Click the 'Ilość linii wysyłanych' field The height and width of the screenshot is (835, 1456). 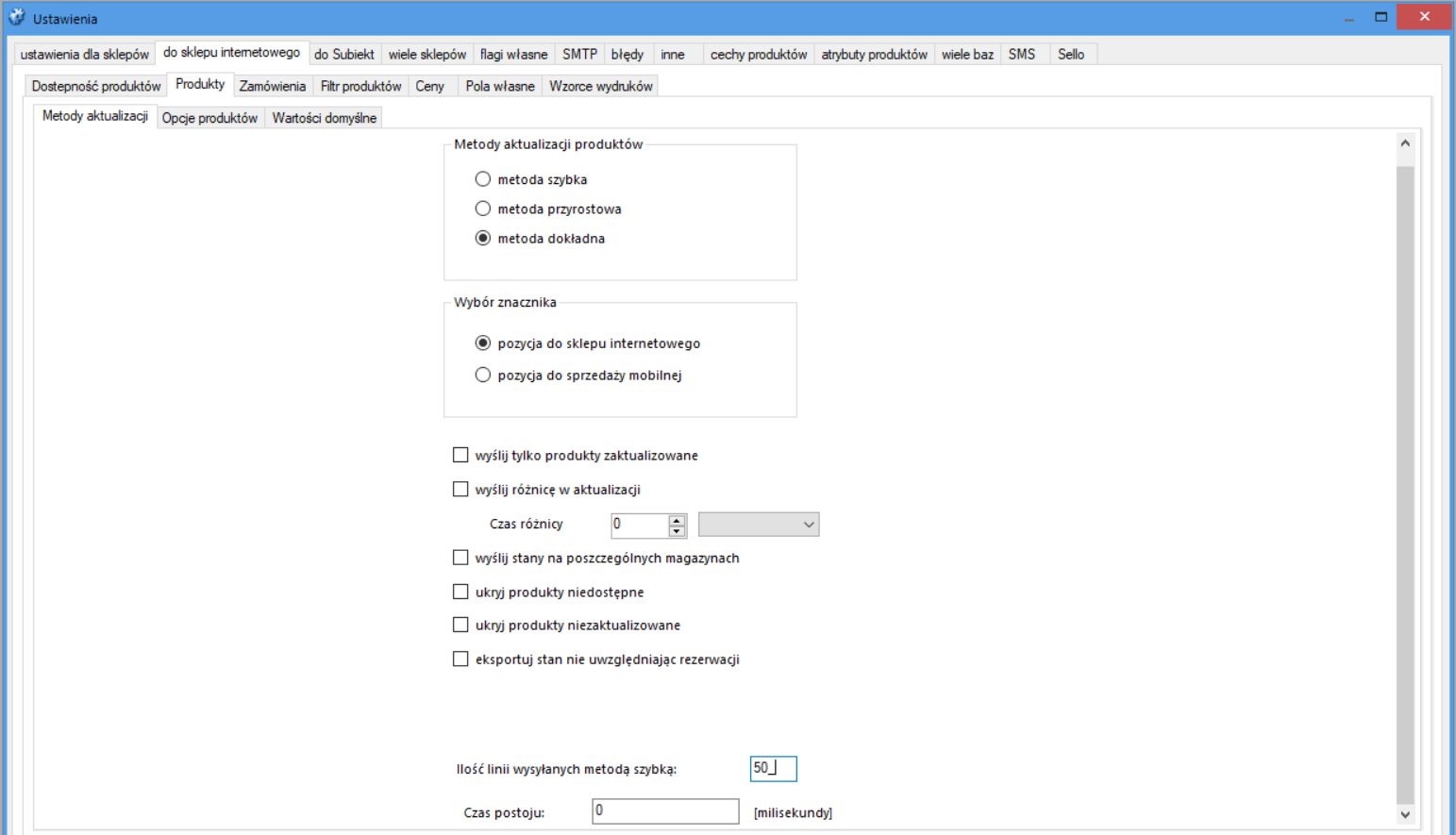pyautogui.click(x=774, y=769)
